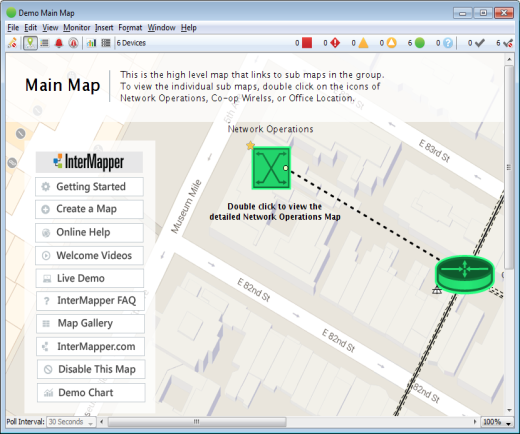
Task: Click the circled alarm bell icon
Action: [73, 43]
